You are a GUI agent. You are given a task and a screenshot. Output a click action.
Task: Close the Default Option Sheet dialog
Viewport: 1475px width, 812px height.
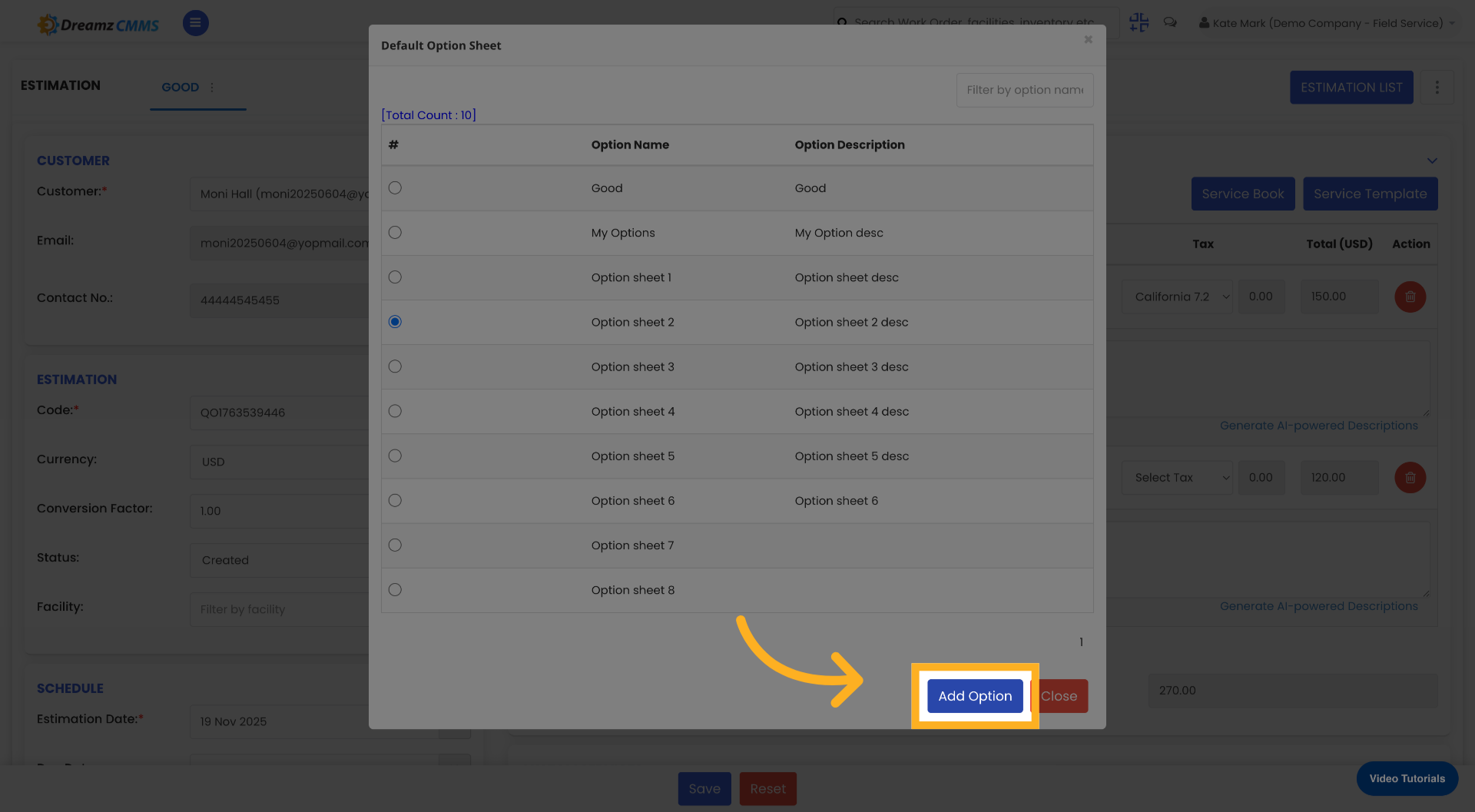tap(1088, 39)
